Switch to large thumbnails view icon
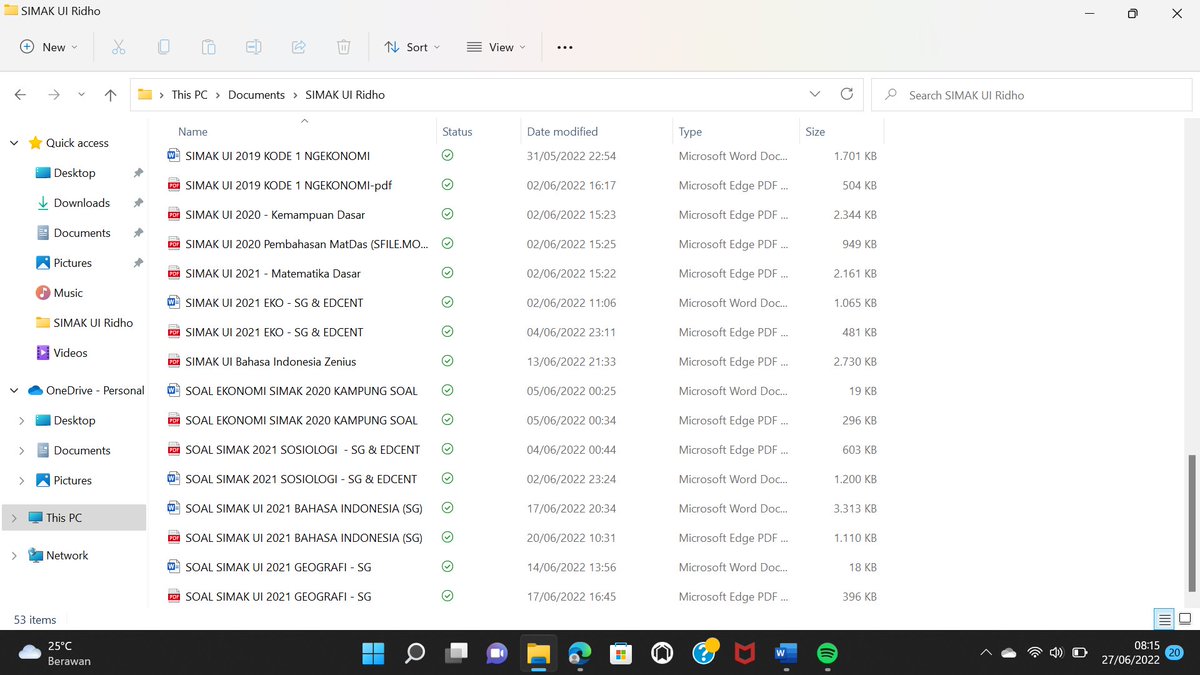The width and height of the screenshot is (1200, 675). (1185, 619)
